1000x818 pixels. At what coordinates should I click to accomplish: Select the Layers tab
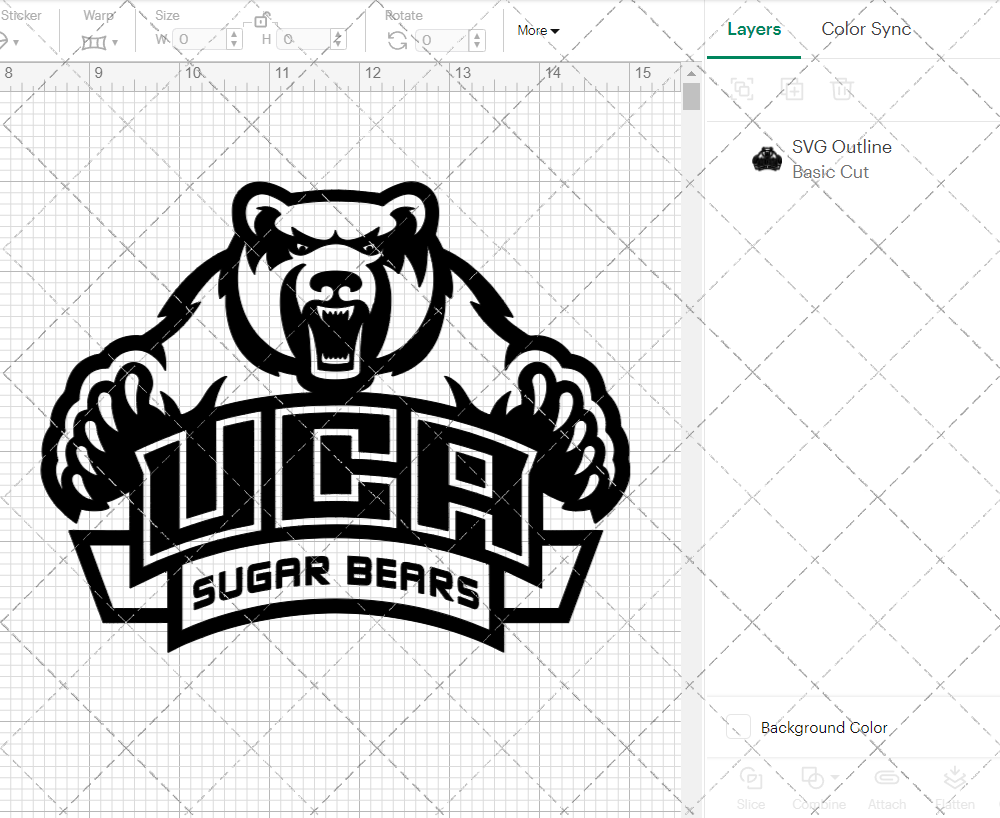754,29
